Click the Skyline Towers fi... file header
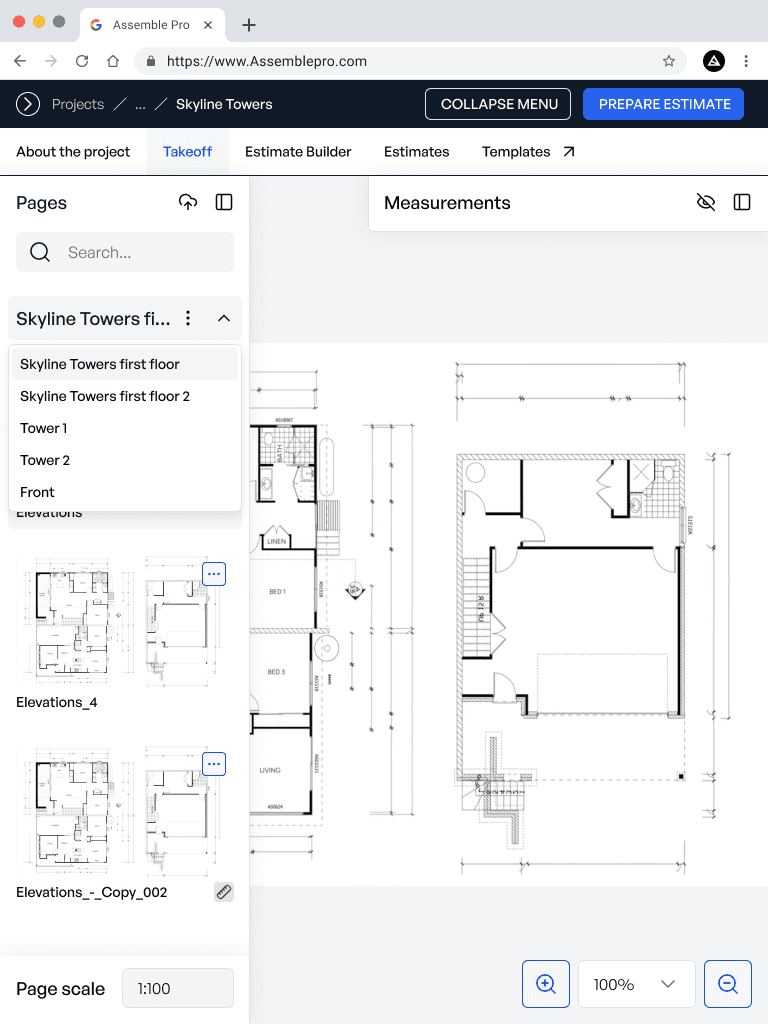This screenshot has height=1024, width=768. (125, 318)
